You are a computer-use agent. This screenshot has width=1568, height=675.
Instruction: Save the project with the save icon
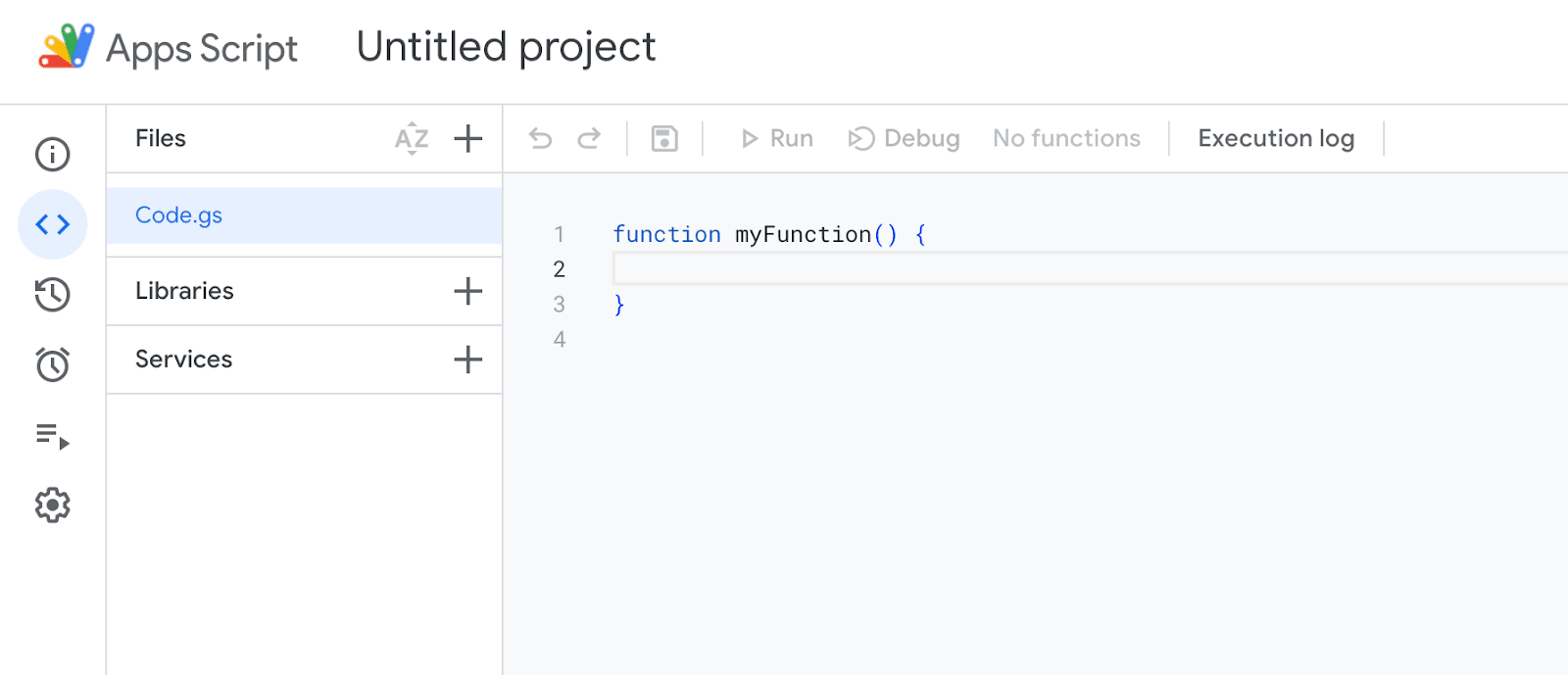(665, 138)
